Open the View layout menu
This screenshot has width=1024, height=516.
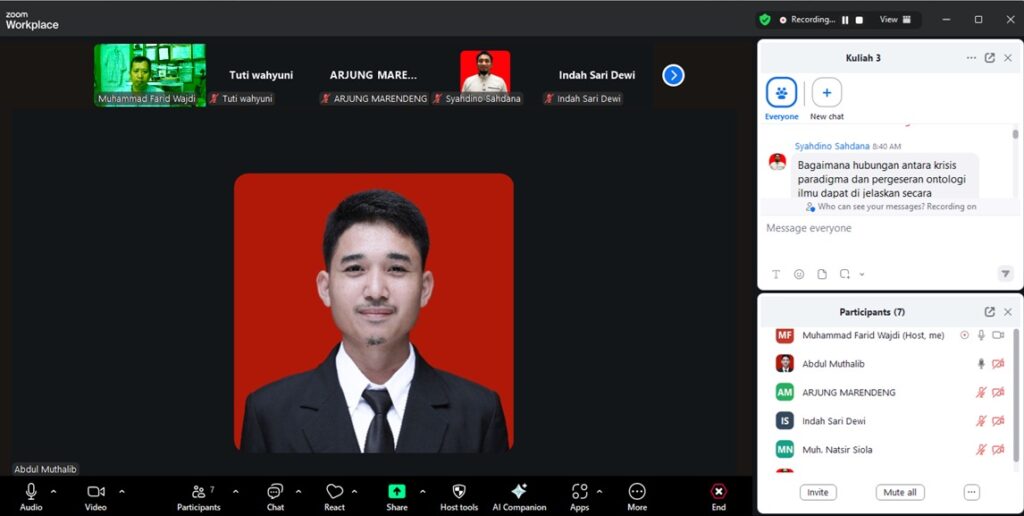click(x=895, y=20)
